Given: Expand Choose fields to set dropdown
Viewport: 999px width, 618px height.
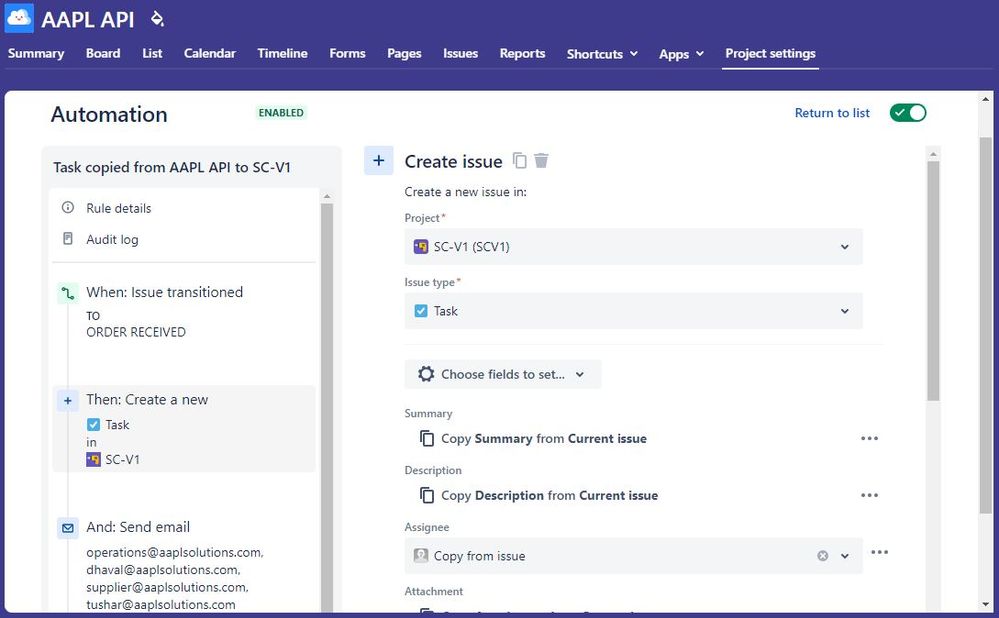Looking at the screenshot, I should [503, 374].
